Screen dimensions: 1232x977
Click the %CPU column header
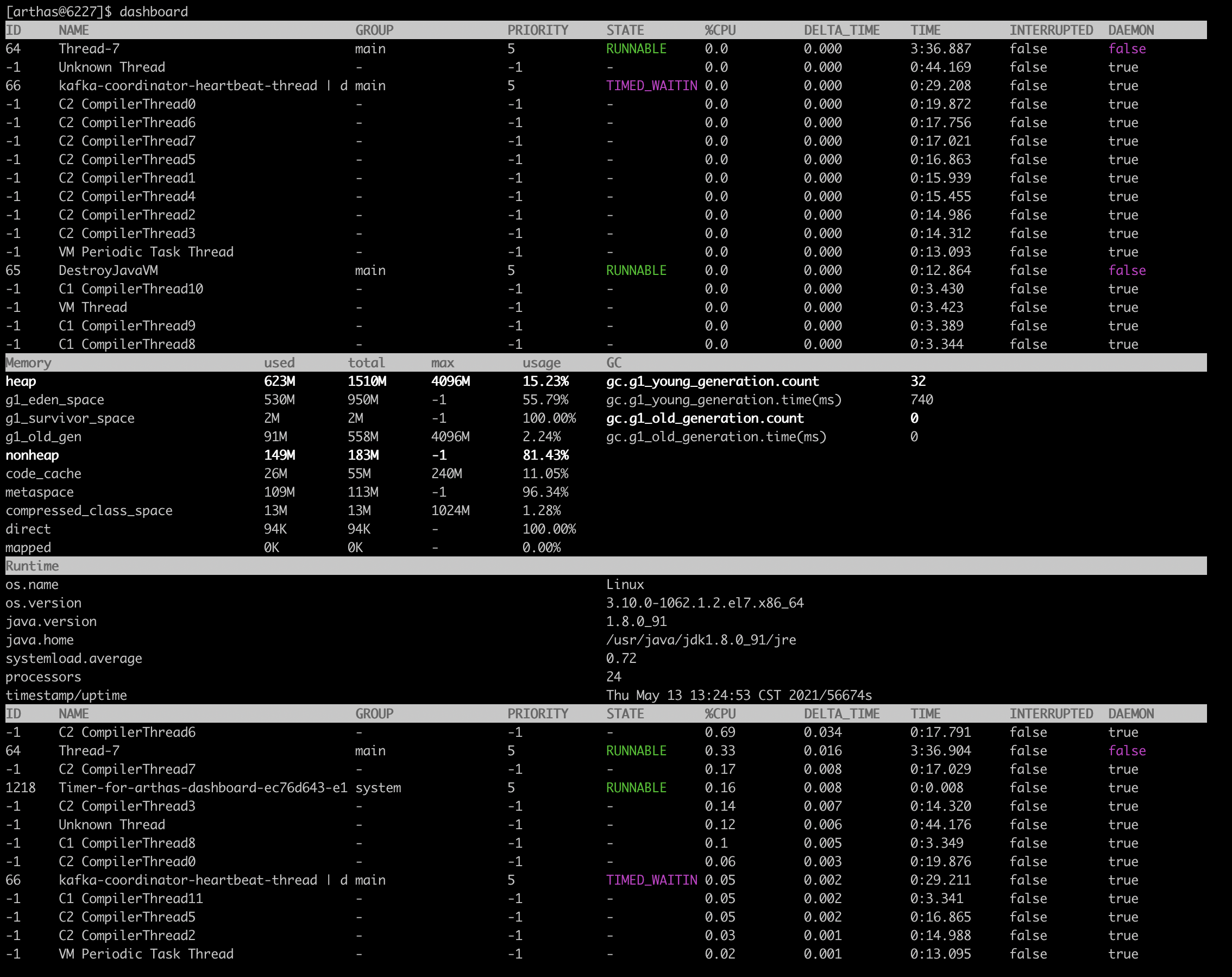(x=720, y=30)
